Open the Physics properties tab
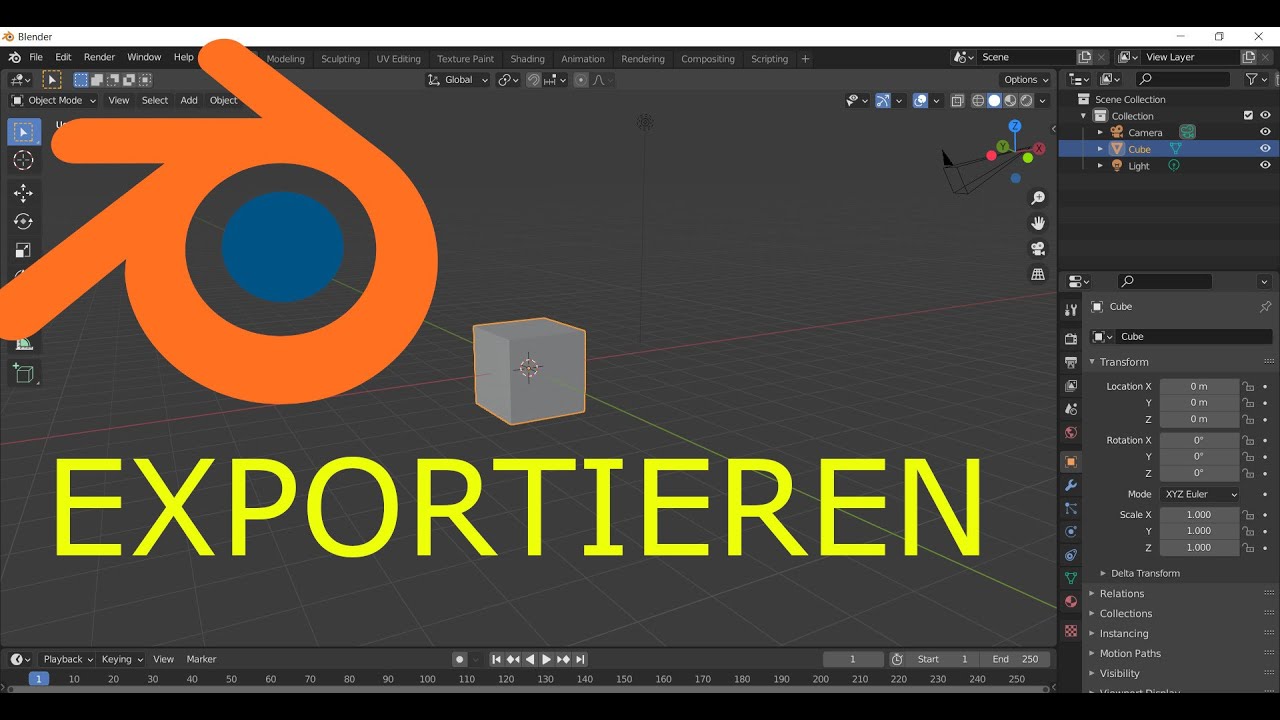The height and width of the screenshot is (720, 1280). point(1071,532)
